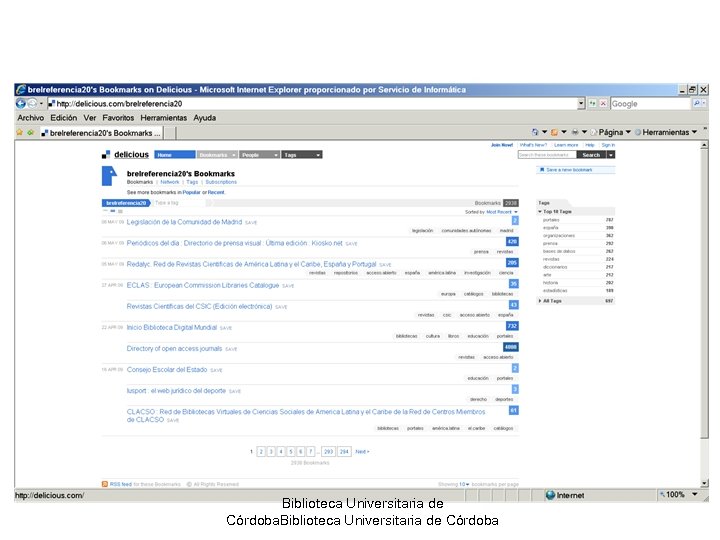
Task: Click the empty New Tab button
Action: coord(170,133)
